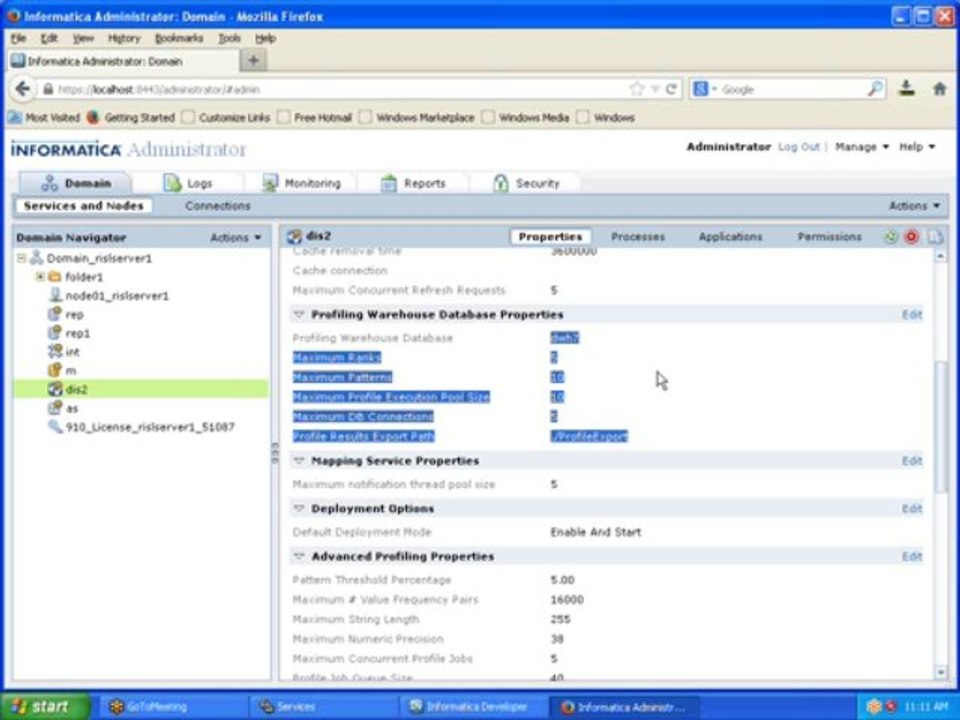Select the as analyst service icon
This screenshot has height=720, width=960.
pos(55,408)
